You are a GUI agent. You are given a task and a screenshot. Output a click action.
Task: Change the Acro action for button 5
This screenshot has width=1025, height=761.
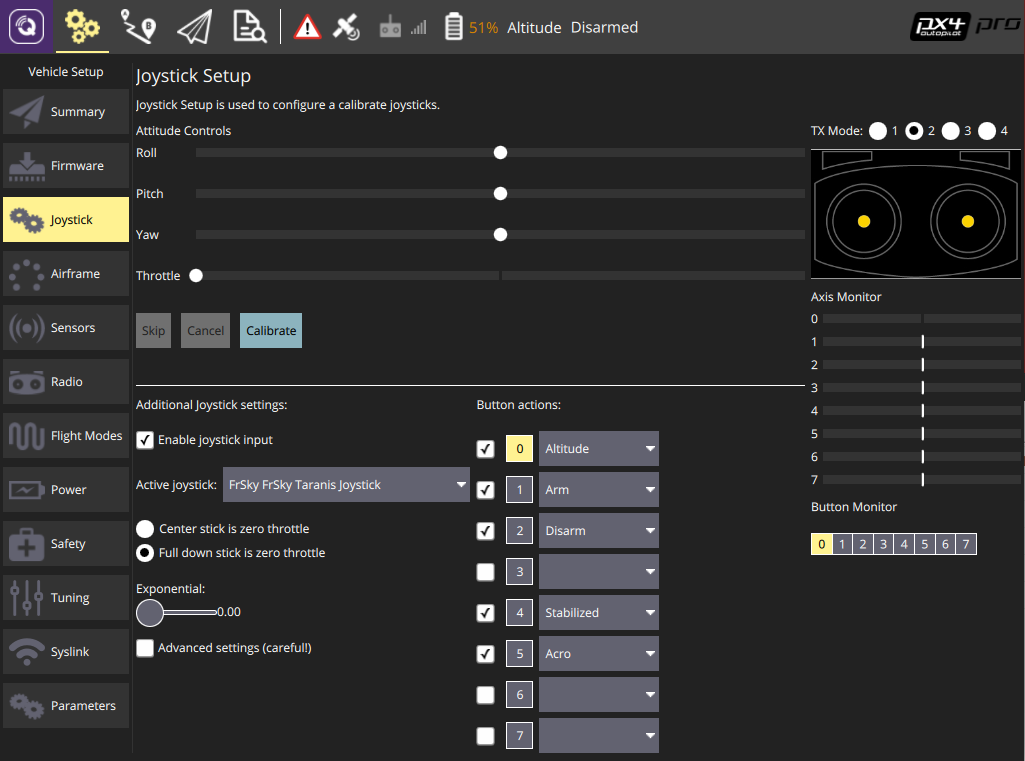pyautogui.click(x=598, y=653)
